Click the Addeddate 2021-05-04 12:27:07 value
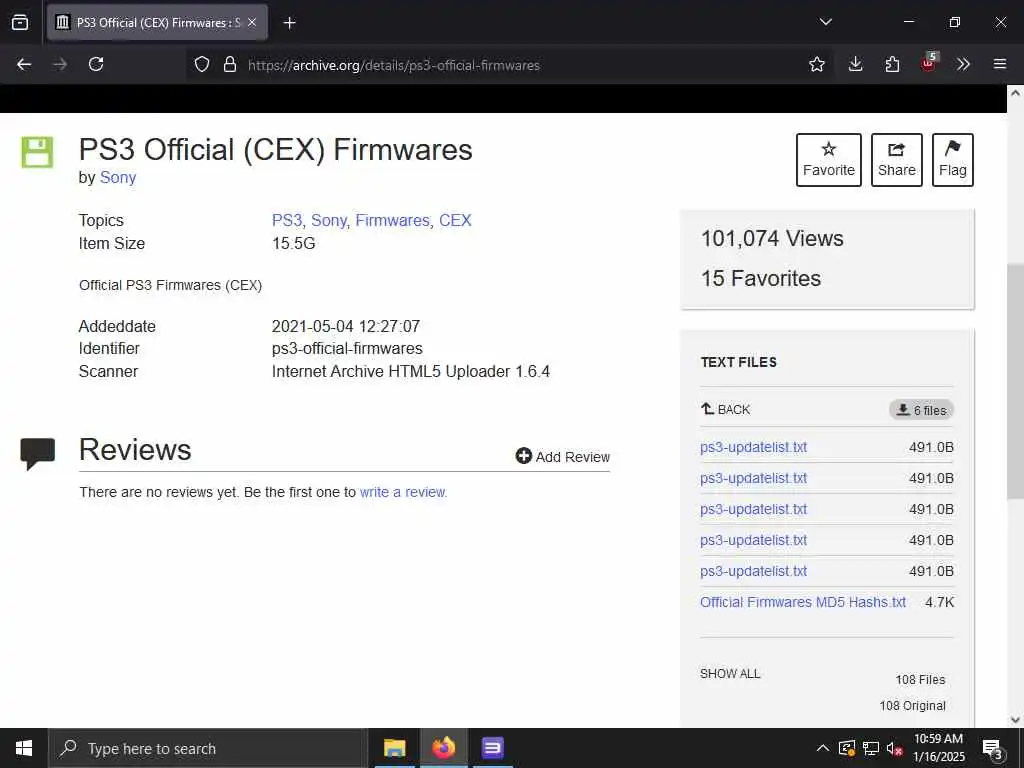Screen dimensions: 1024x768 click(x=345, y=326)
